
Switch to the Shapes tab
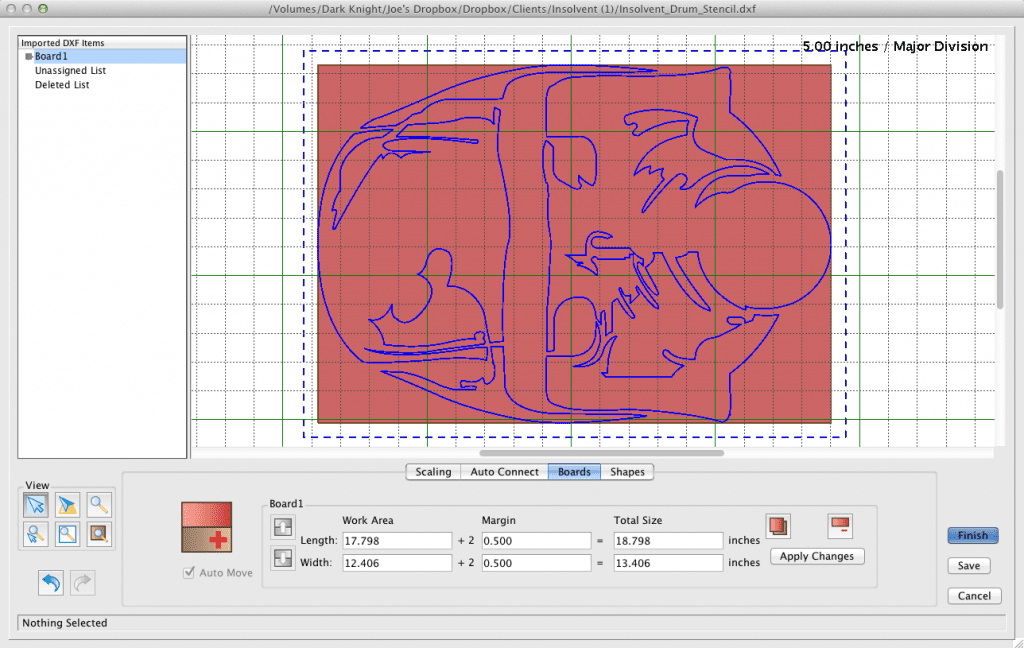627,471
